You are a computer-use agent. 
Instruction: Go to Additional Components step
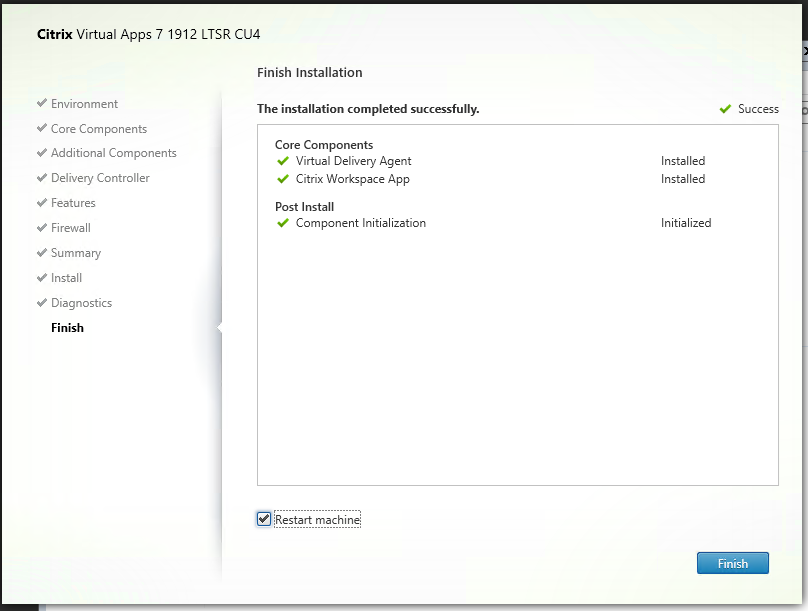(113, 153)
